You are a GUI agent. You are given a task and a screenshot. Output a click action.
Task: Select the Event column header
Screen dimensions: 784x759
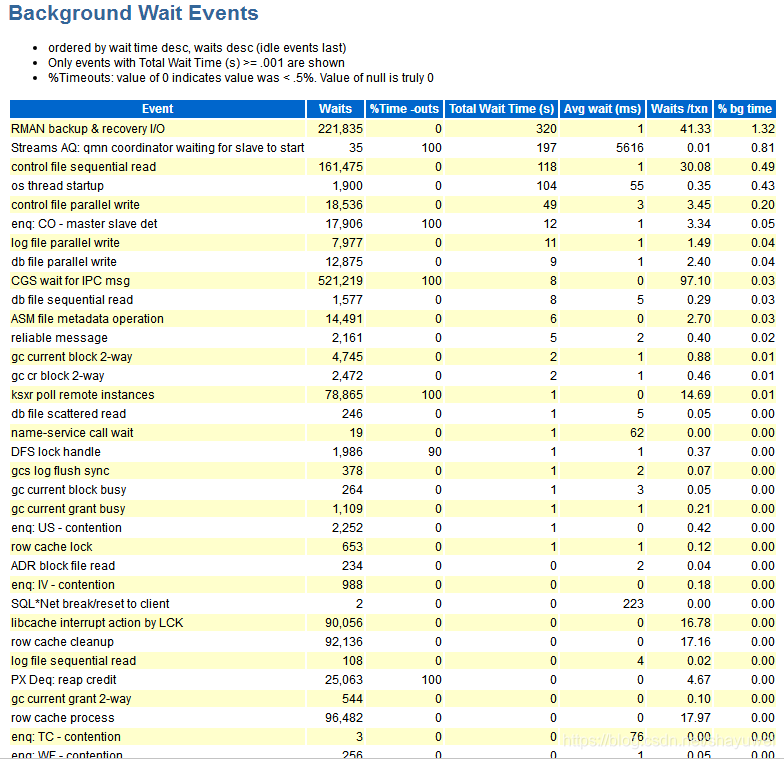coord(158,108)
